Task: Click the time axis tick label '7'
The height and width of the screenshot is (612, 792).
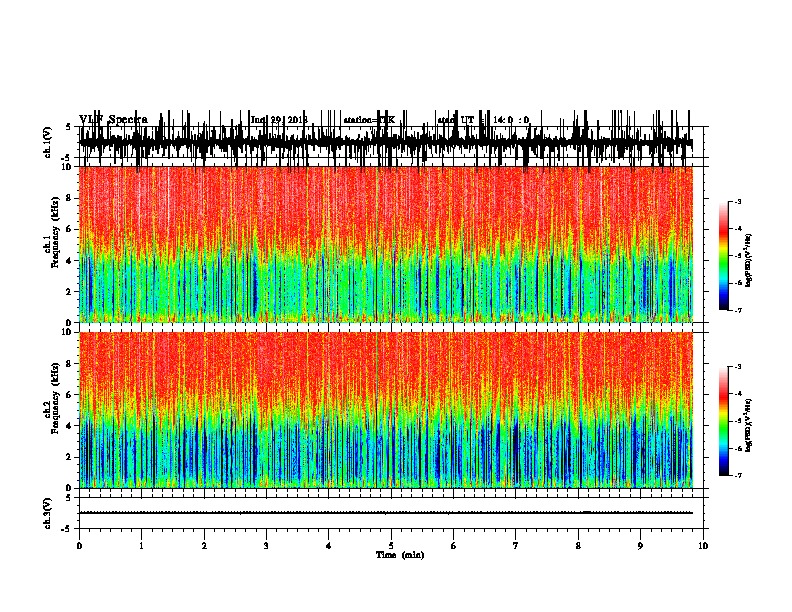Action: pos(516,546)
